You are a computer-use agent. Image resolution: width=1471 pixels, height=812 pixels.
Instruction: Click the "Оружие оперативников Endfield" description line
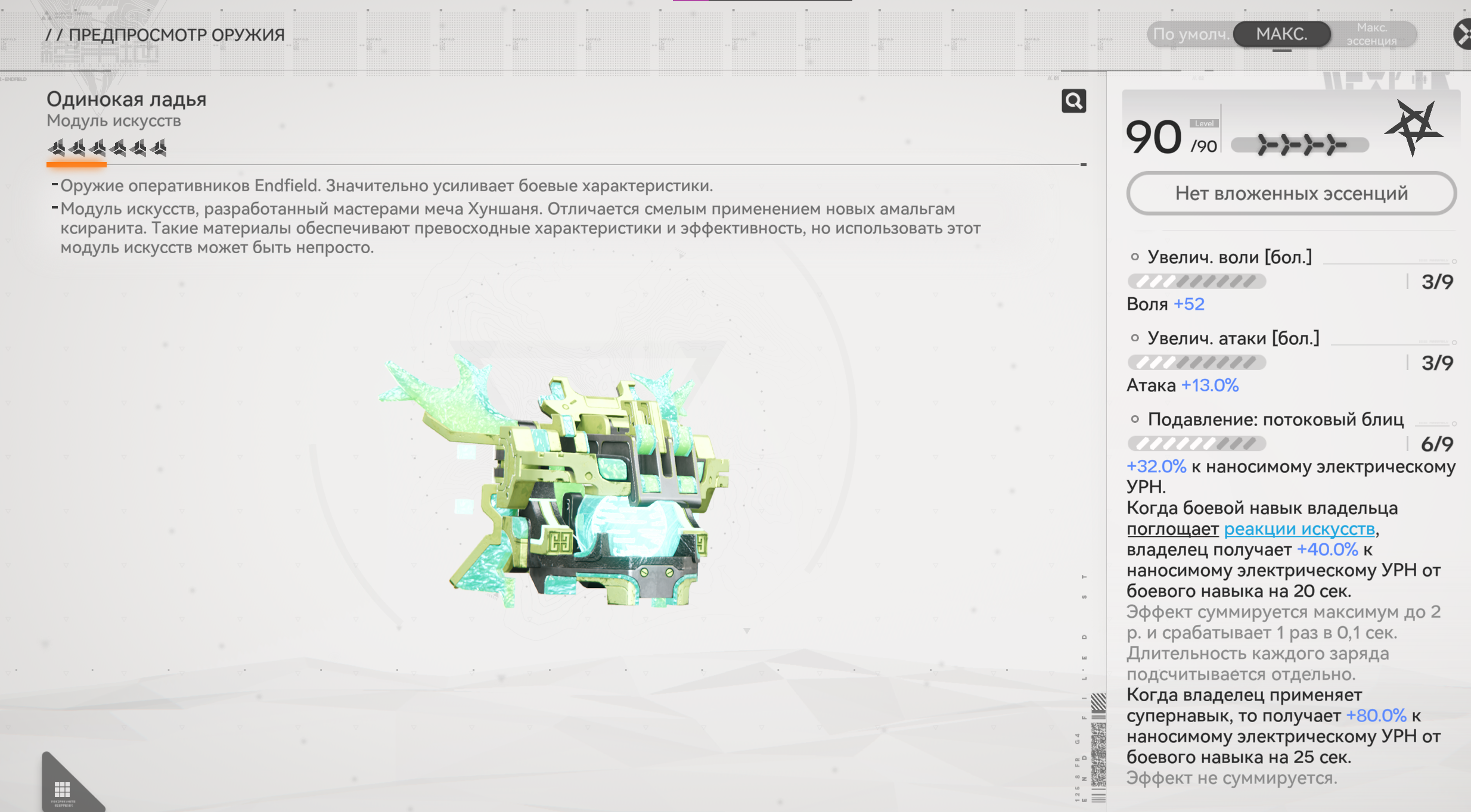coord(386,186)
